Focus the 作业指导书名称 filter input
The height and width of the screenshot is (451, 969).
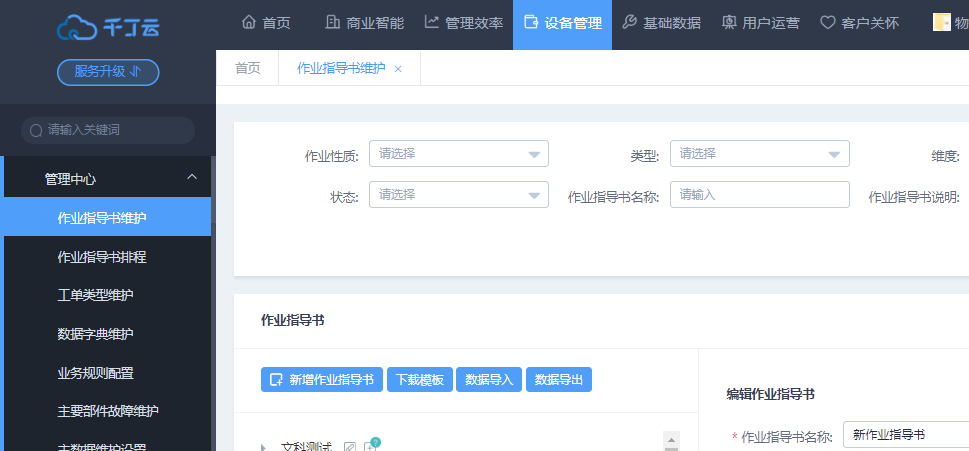[760, 195]
